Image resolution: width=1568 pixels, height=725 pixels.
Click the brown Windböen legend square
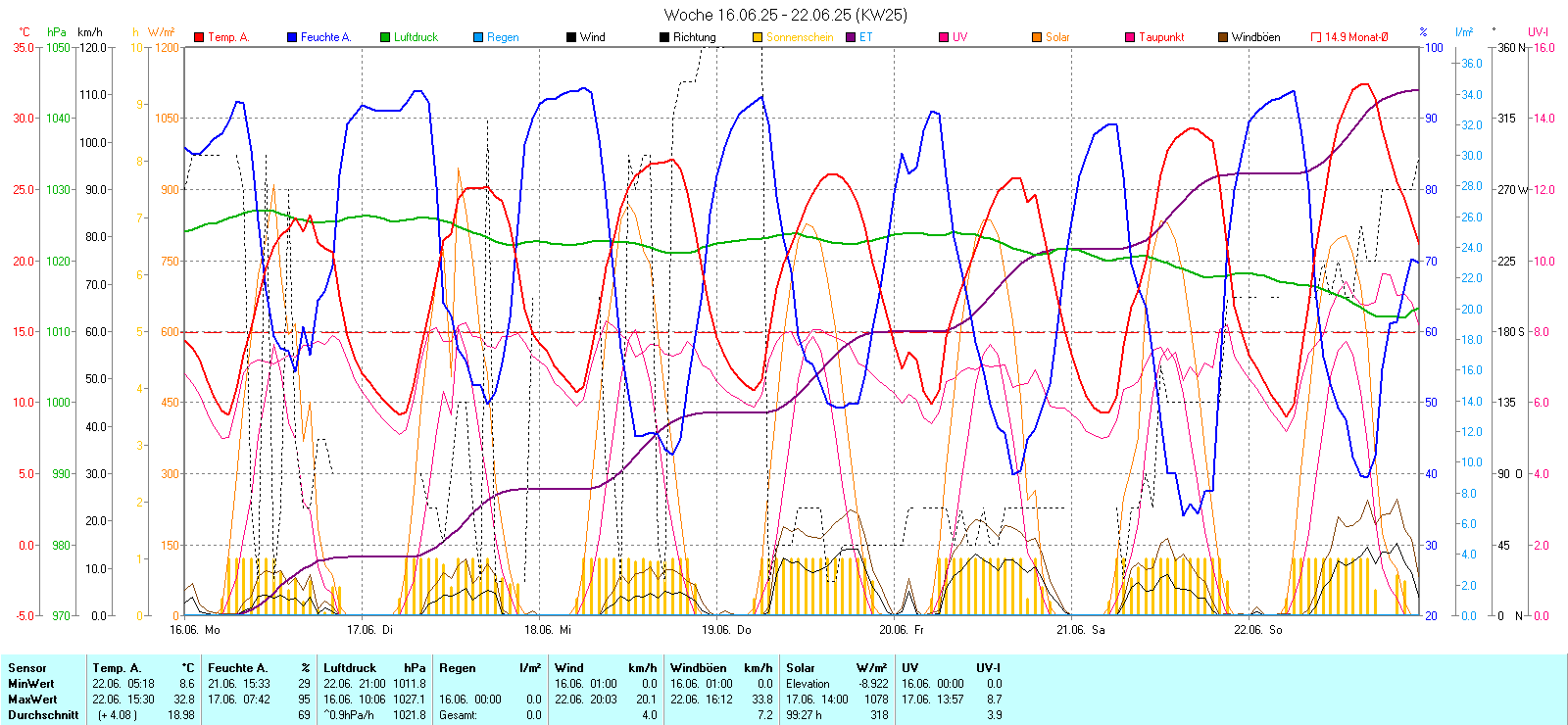click(1223, 37)
